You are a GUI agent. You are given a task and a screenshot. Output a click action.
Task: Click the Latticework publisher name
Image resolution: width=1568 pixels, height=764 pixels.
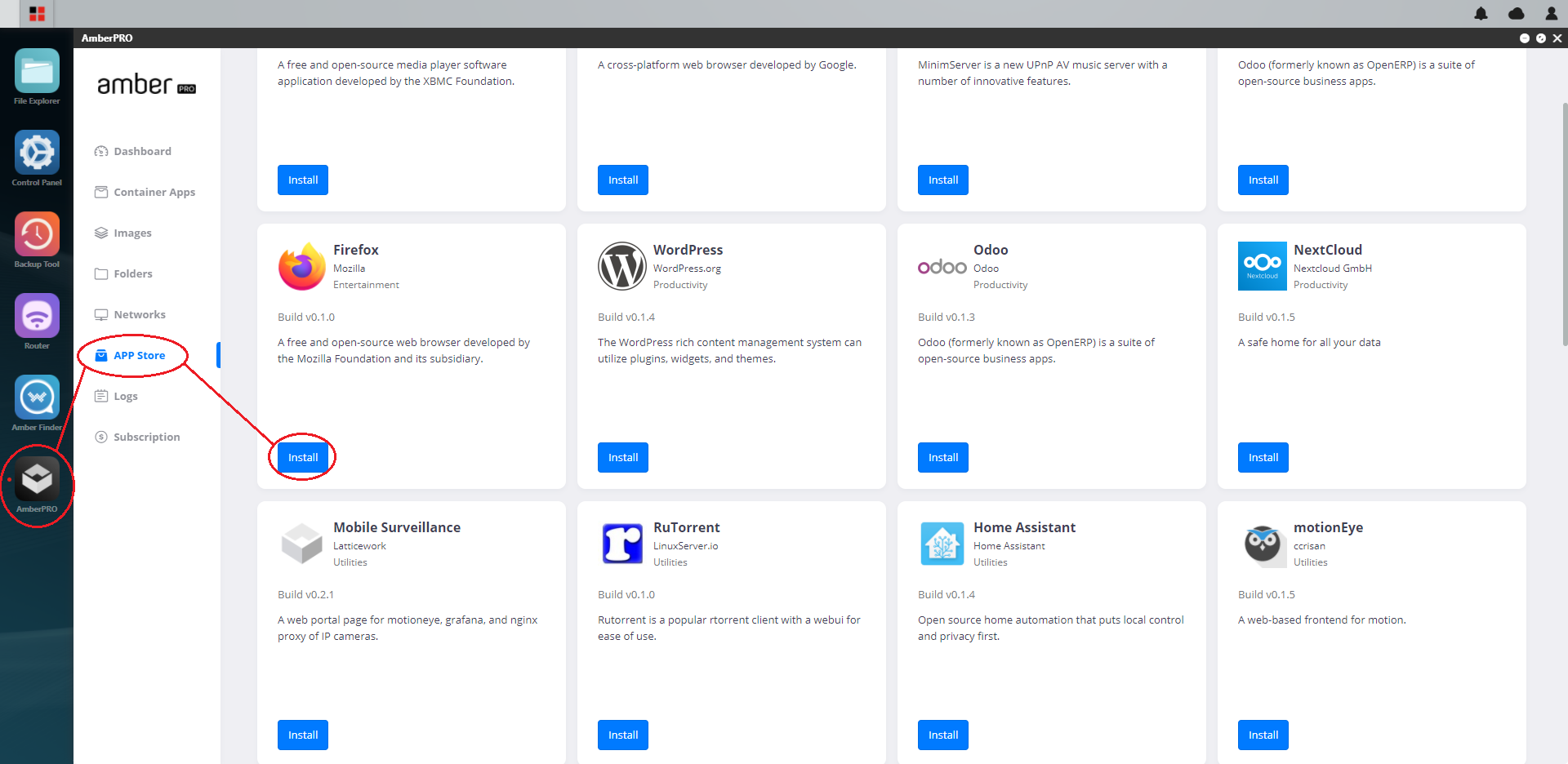click(359, 546)
